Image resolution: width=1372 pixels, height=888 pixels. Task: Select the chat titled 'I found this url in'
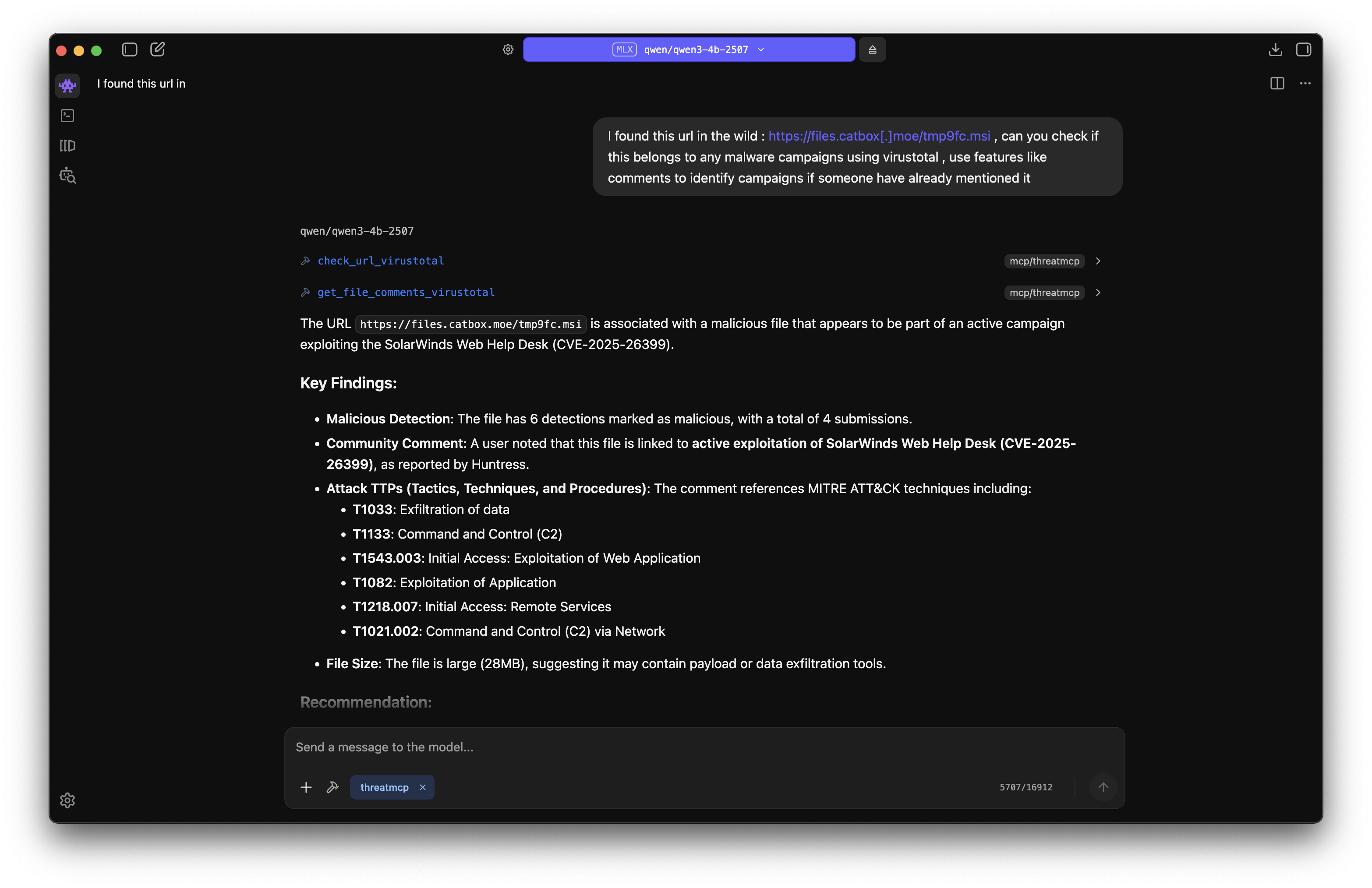[x=141, y=84]
